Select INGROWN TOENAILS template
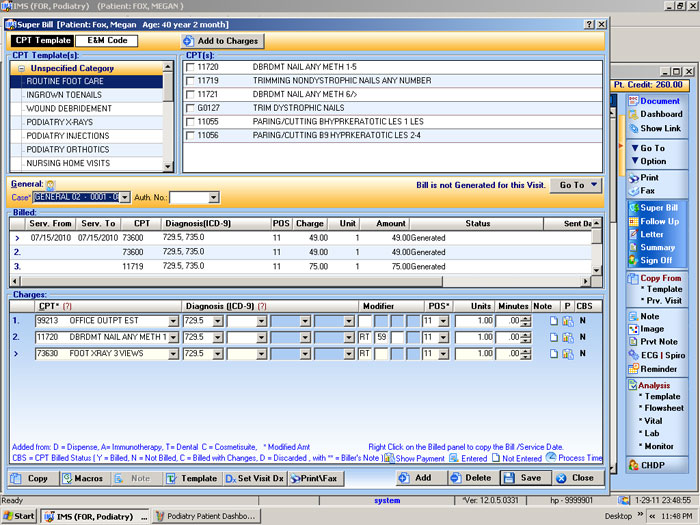700x525 pixels. [x=64, y=95]
